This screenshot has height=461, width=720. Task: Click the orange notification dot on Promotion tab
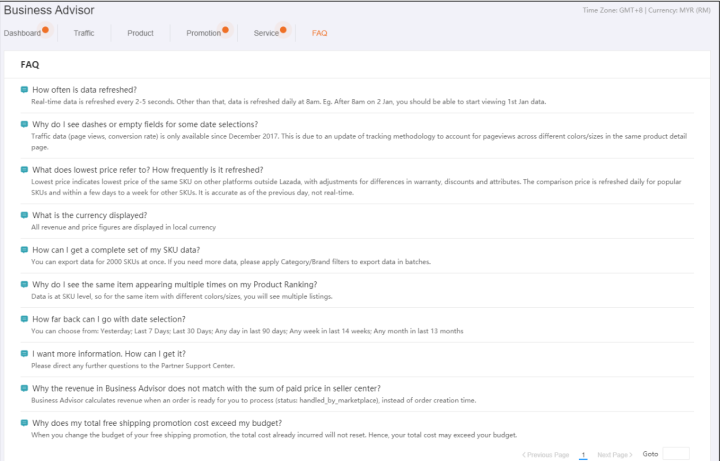pyautogui.click(x=226, y=29)
